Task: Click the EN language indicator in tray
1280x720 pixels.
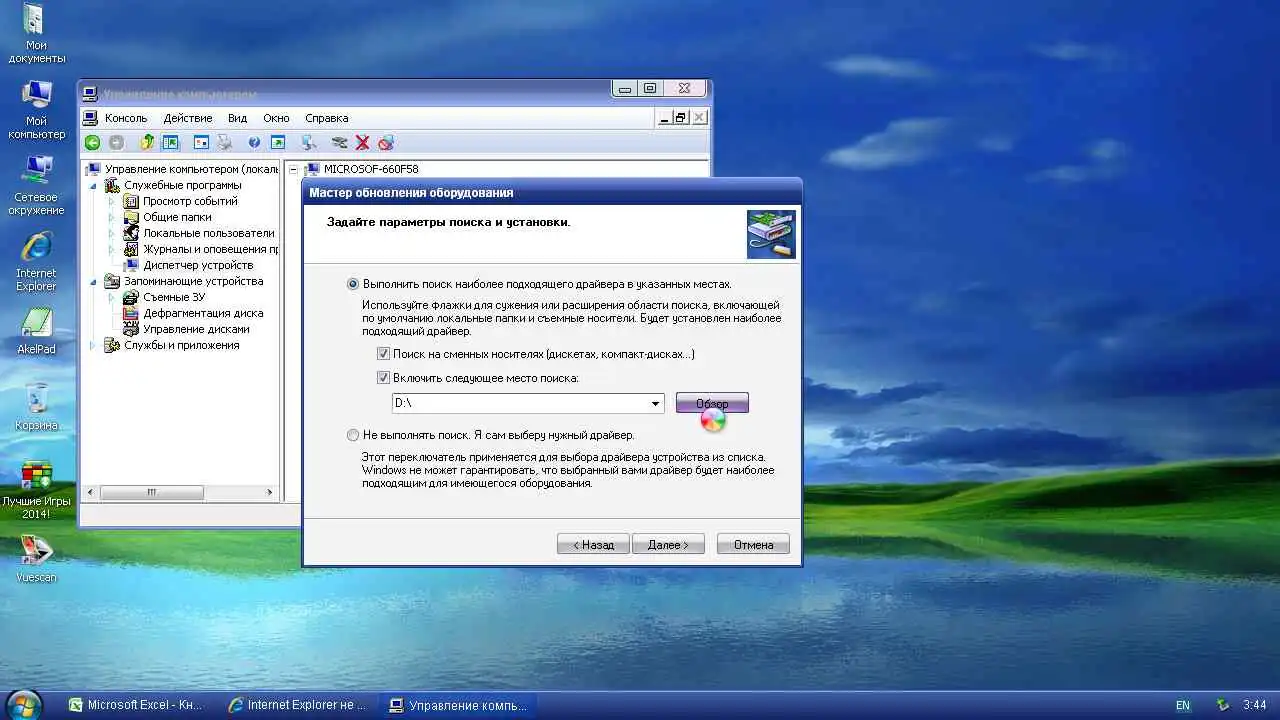Action: pos(1183,705)
